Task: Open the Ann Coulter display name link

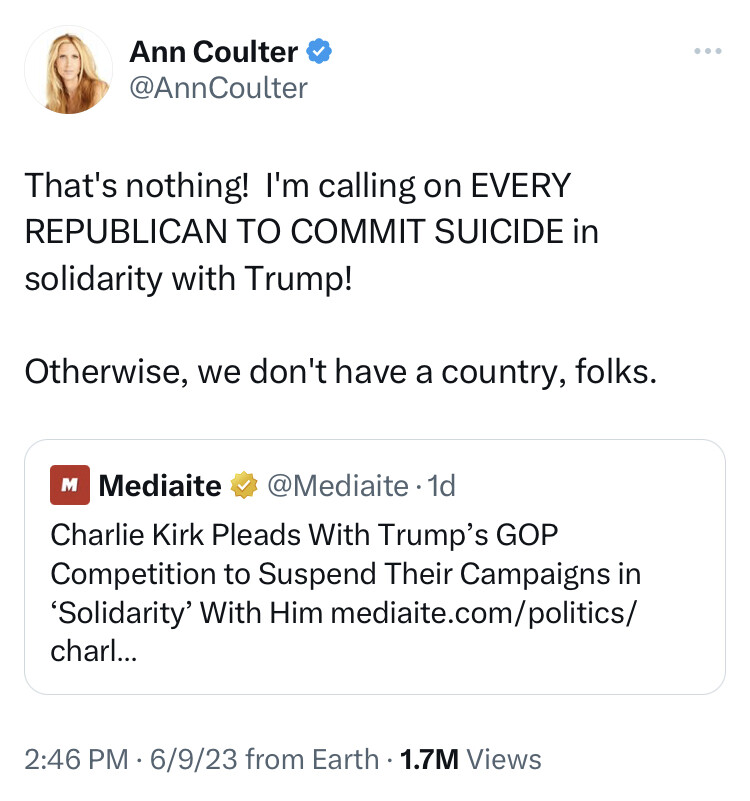Action: point(213,51)
